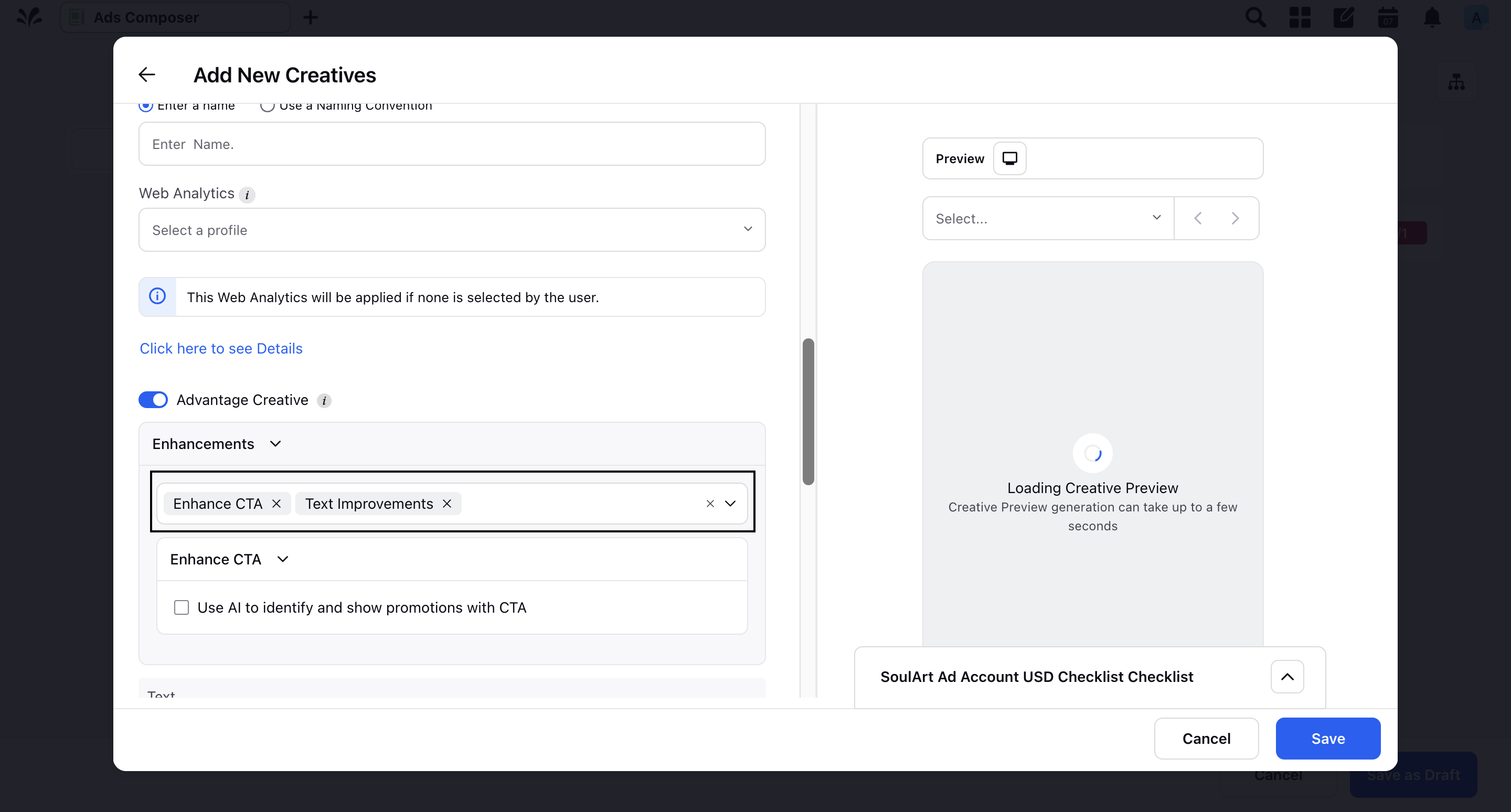The width and height of the screenshot is (1511, 812).
Task: Select the desktop preview device icon
Action: (x=1009, y=158)
